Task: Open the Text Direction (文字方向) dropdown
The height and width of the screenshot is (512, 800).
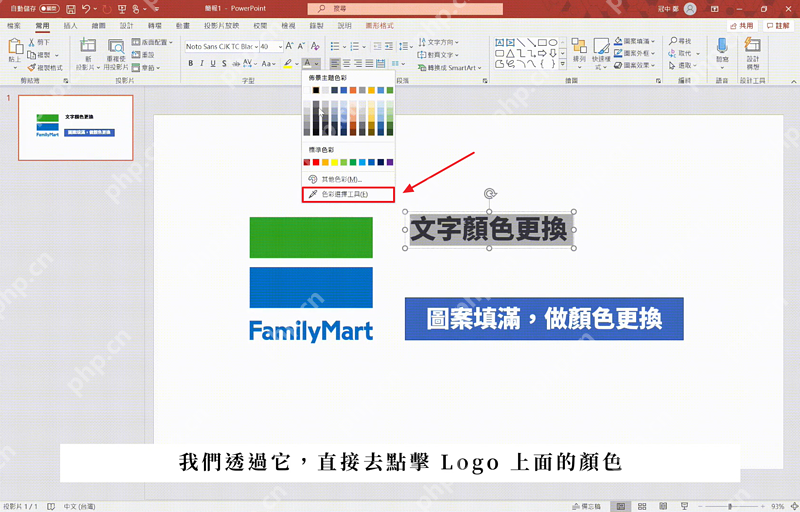Action: point(438,42)
